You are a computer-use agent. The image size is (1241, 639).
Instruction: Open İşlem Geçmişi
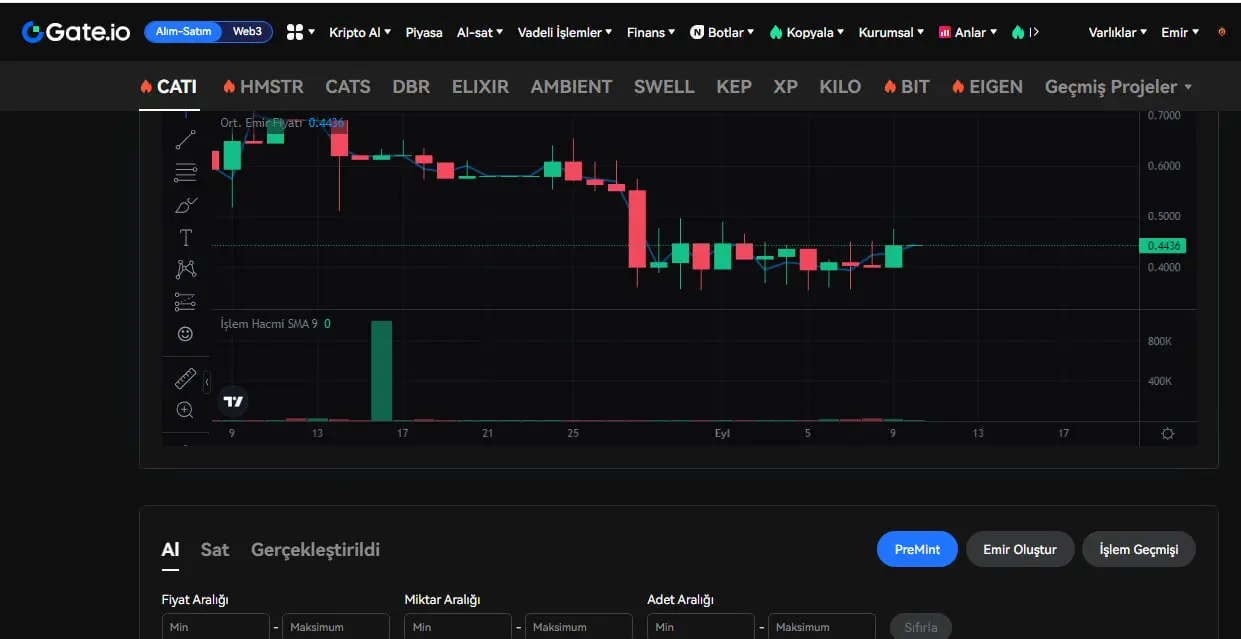point(1139,549)
